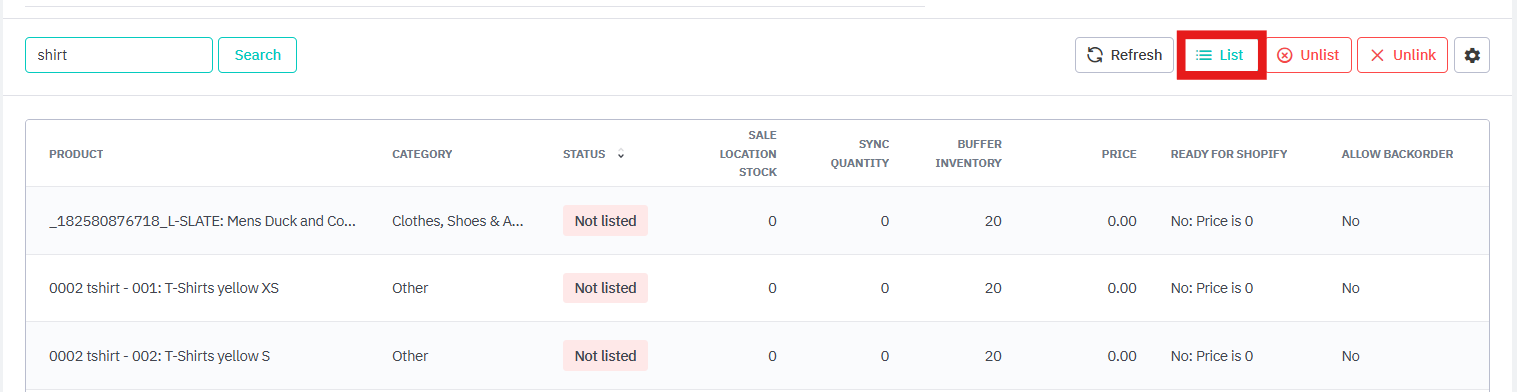The image size is (1517, 392).
Task: Click 'Clothes, Shoes & A...' category cell
Action: (458, 221)
